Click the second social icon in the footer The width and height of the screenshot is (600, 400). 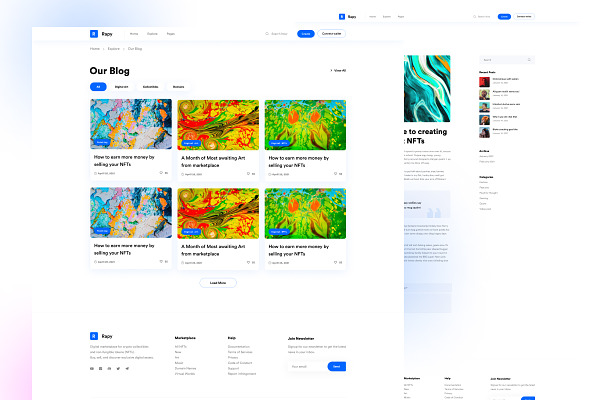[101, 369]
